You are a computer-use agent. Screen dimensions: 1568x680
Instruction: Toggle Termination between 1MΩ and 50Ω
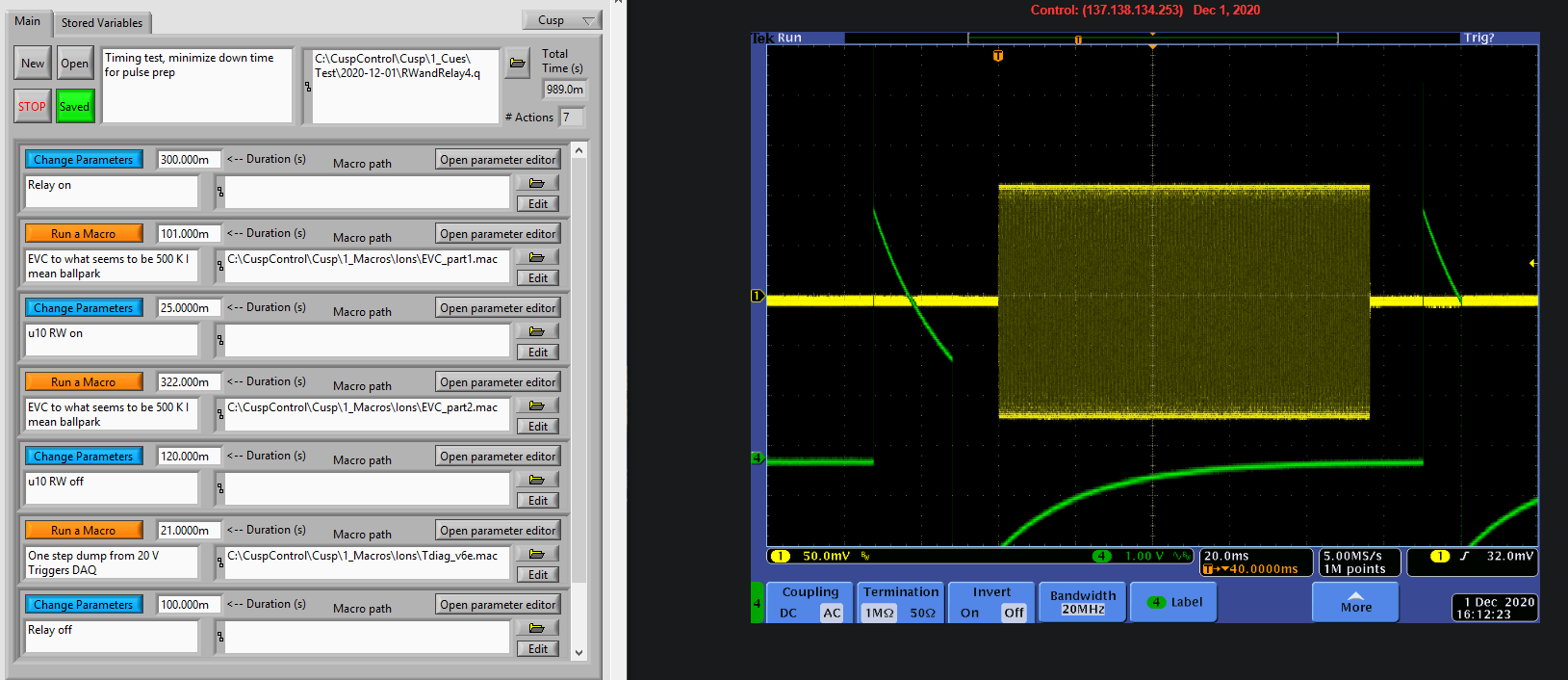[x=900, y=603]
